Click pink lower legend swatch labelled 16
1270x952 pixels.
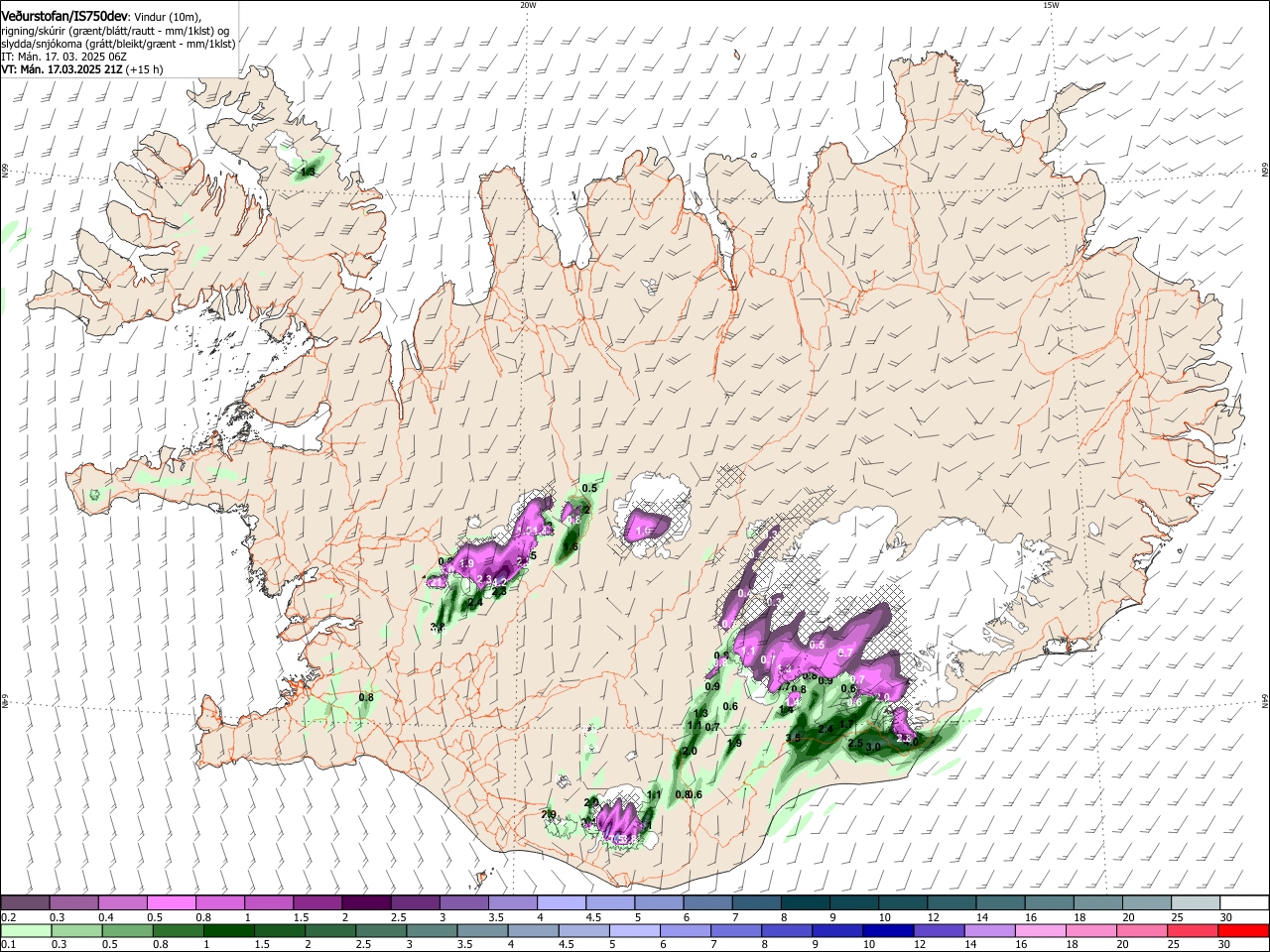click(x=1039, y=930)
